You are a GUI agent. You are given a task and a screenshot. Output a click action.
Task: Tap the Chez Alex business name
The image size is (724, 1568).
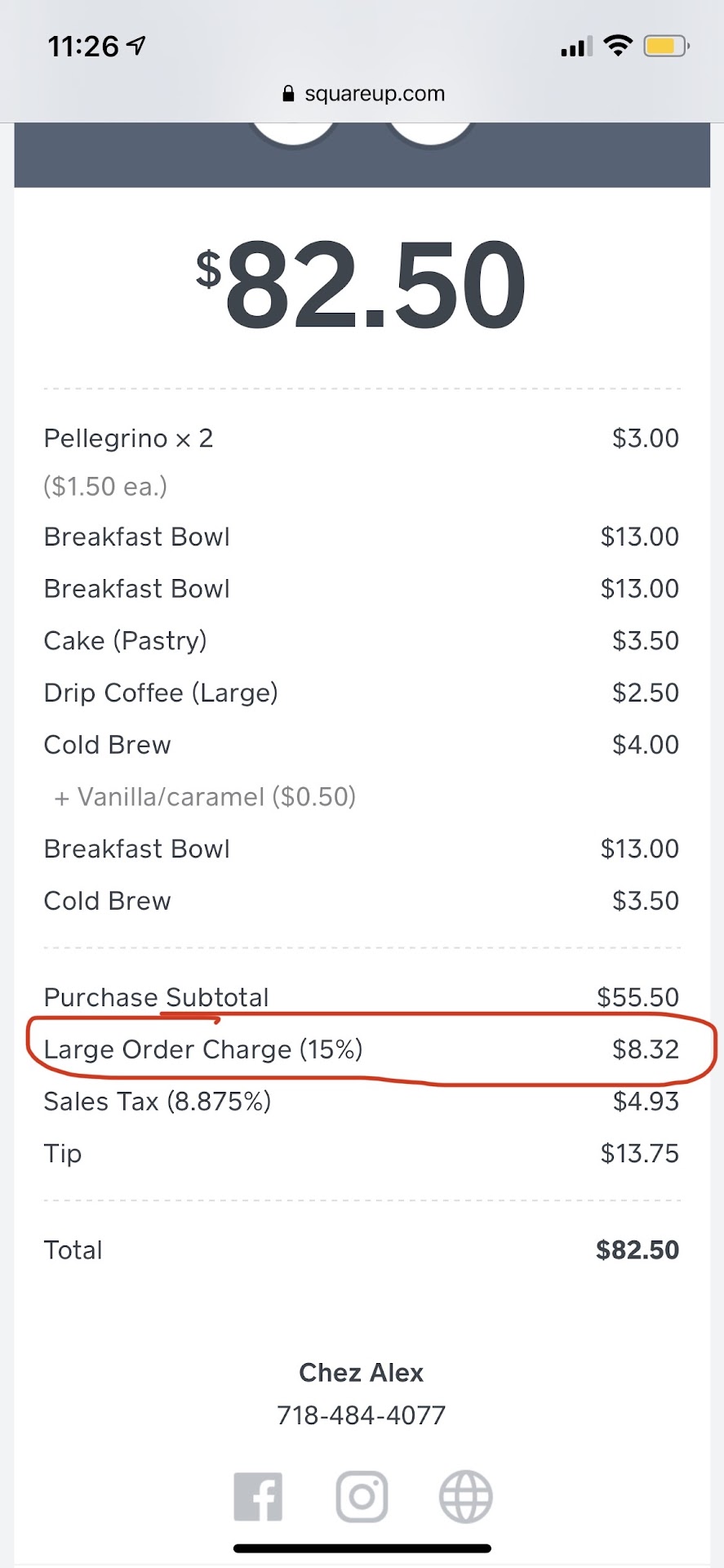[362, 1373]
